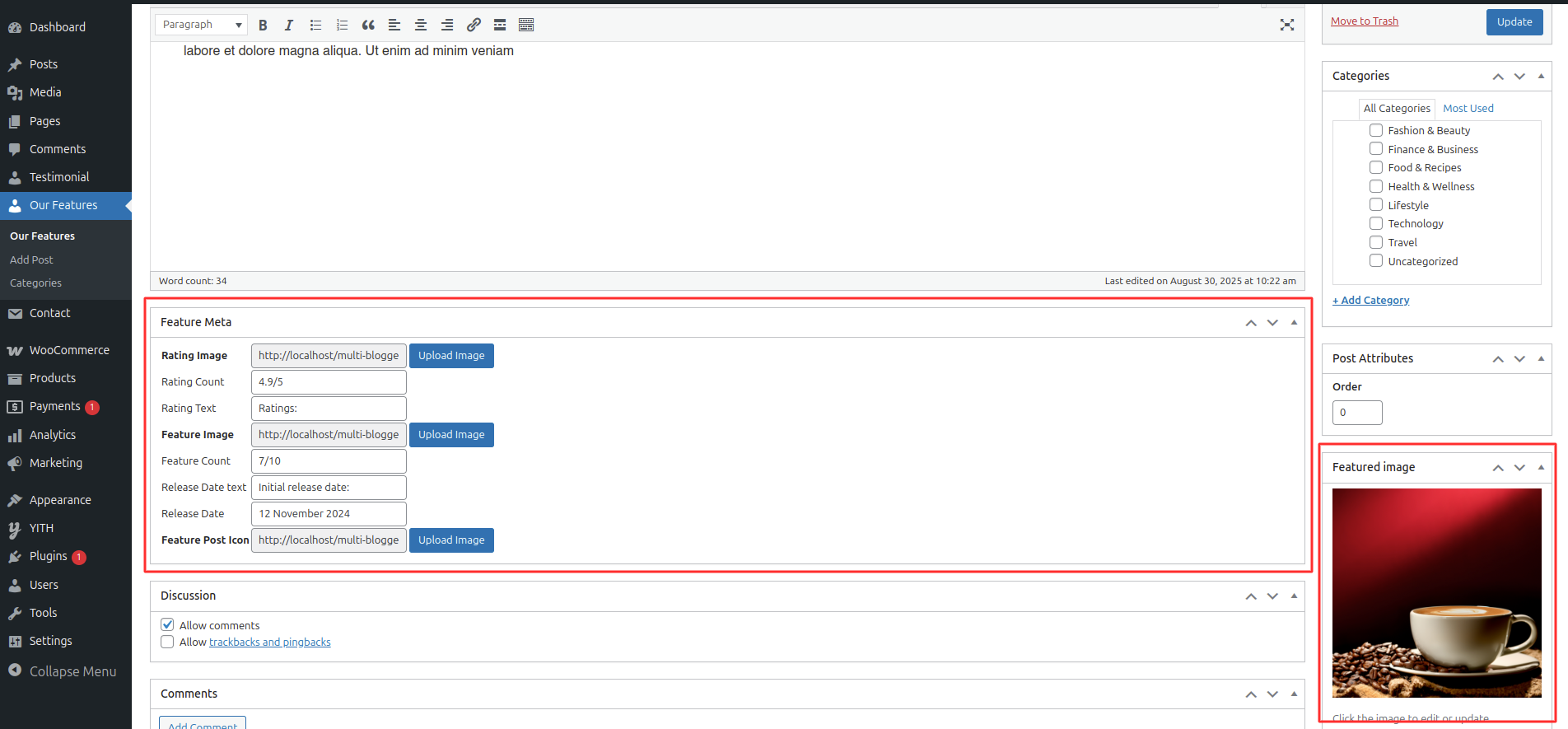The height and width of the screenshot is (729, 1568).
Task: Click the Release Date input field
Action: (x=329, y=514)
